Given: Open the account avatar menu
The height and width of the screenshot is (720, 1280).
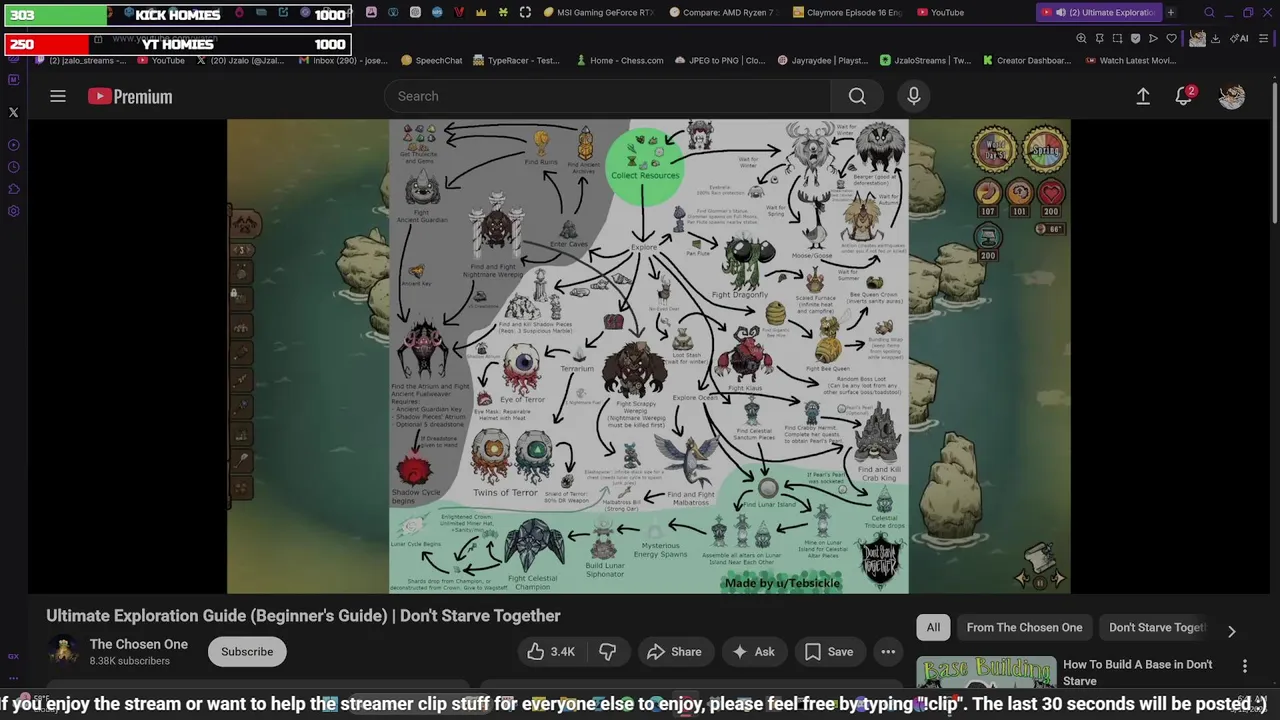Looking at the screenshot, I should [1232, 96].
